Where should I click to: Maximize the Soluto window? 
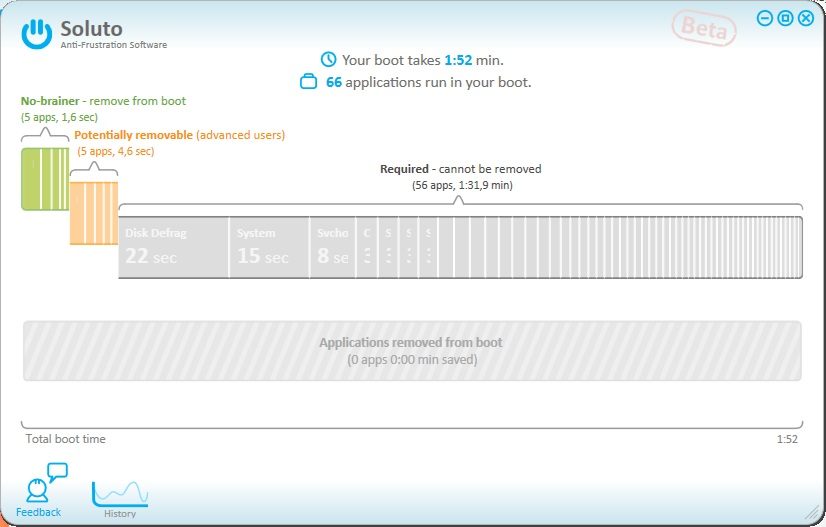click(785, 18)
